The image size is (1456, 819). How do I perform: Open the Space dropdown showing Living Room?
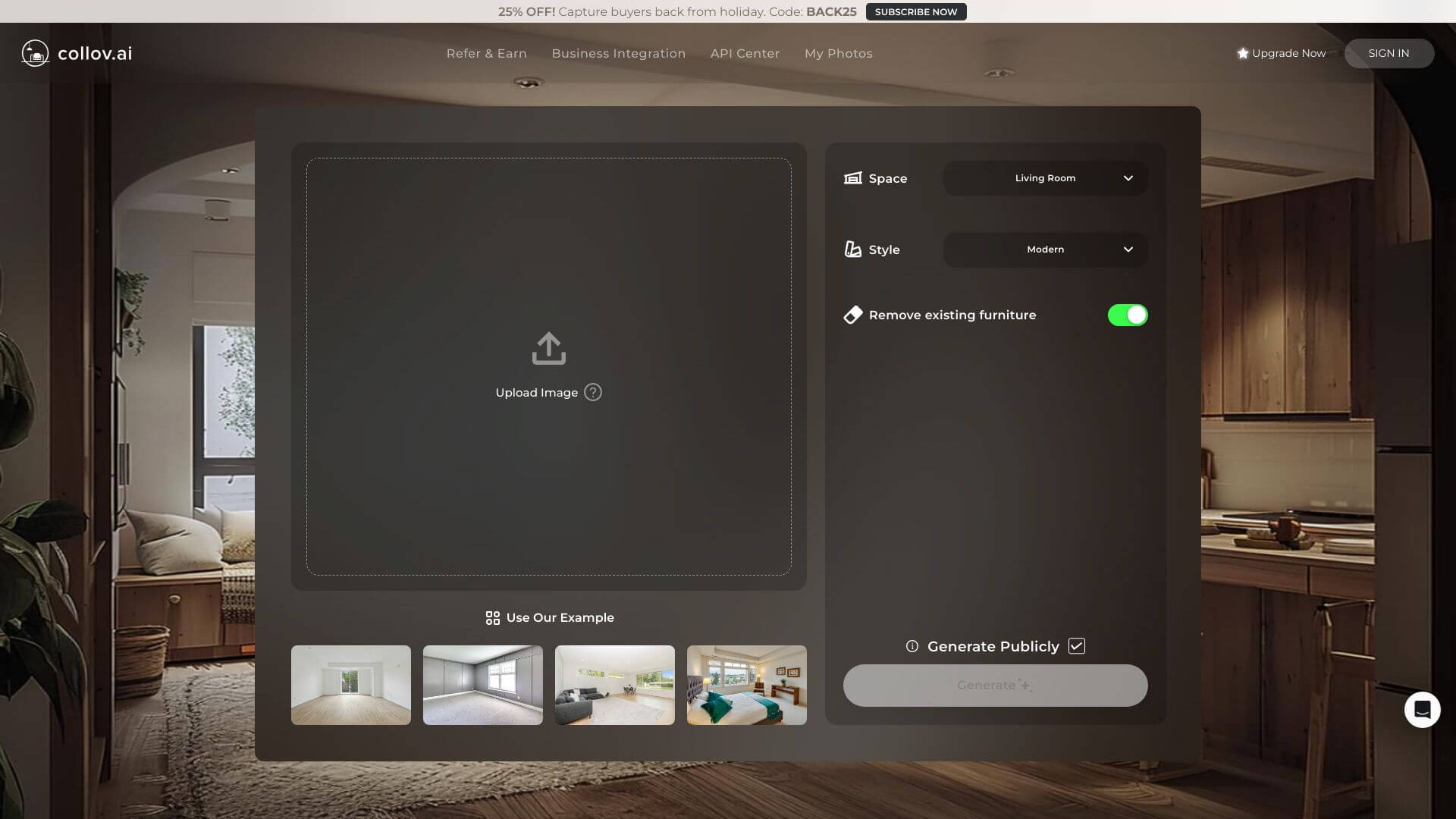1045,178
